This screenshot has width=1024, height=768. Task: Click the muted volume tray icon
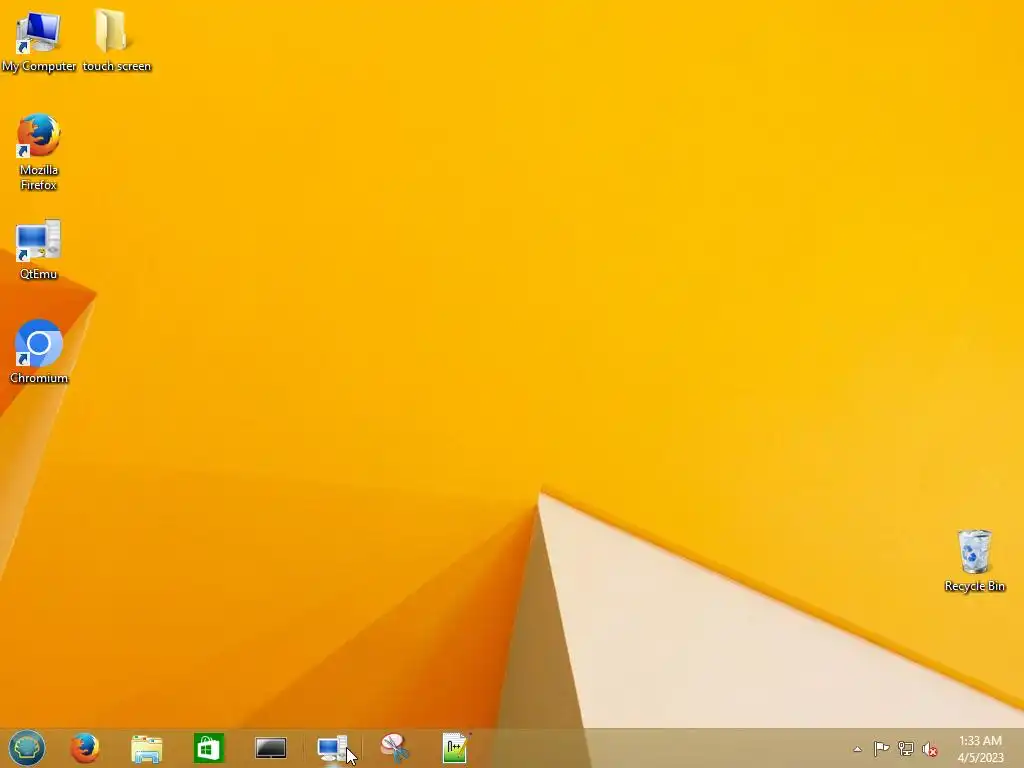coord(929,749)
